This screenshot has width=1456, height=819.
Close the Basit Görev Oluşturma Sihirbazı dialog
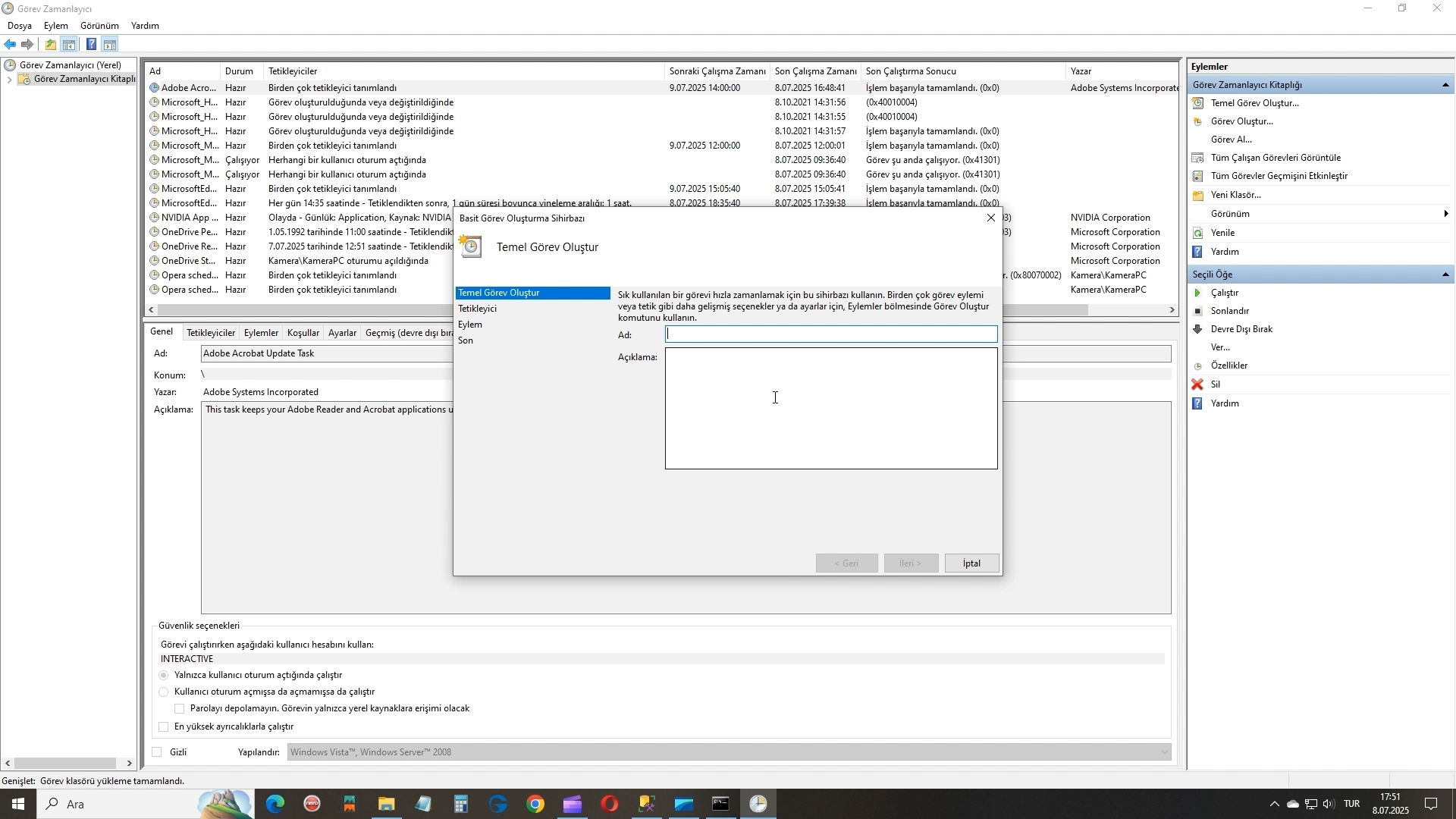(x=991, y=218)
